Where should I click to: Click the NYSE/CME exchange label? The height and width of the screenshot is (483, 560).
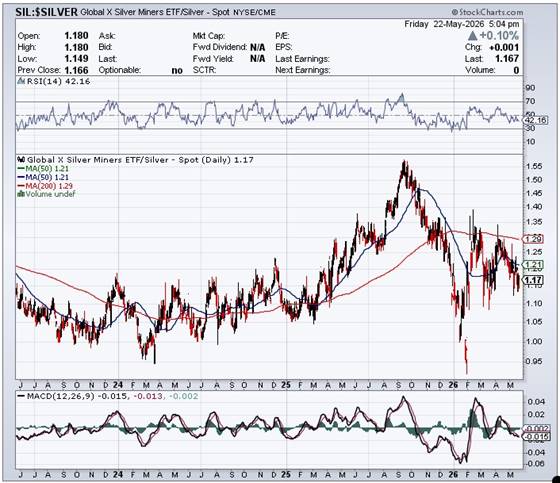(x=254, y=13)
